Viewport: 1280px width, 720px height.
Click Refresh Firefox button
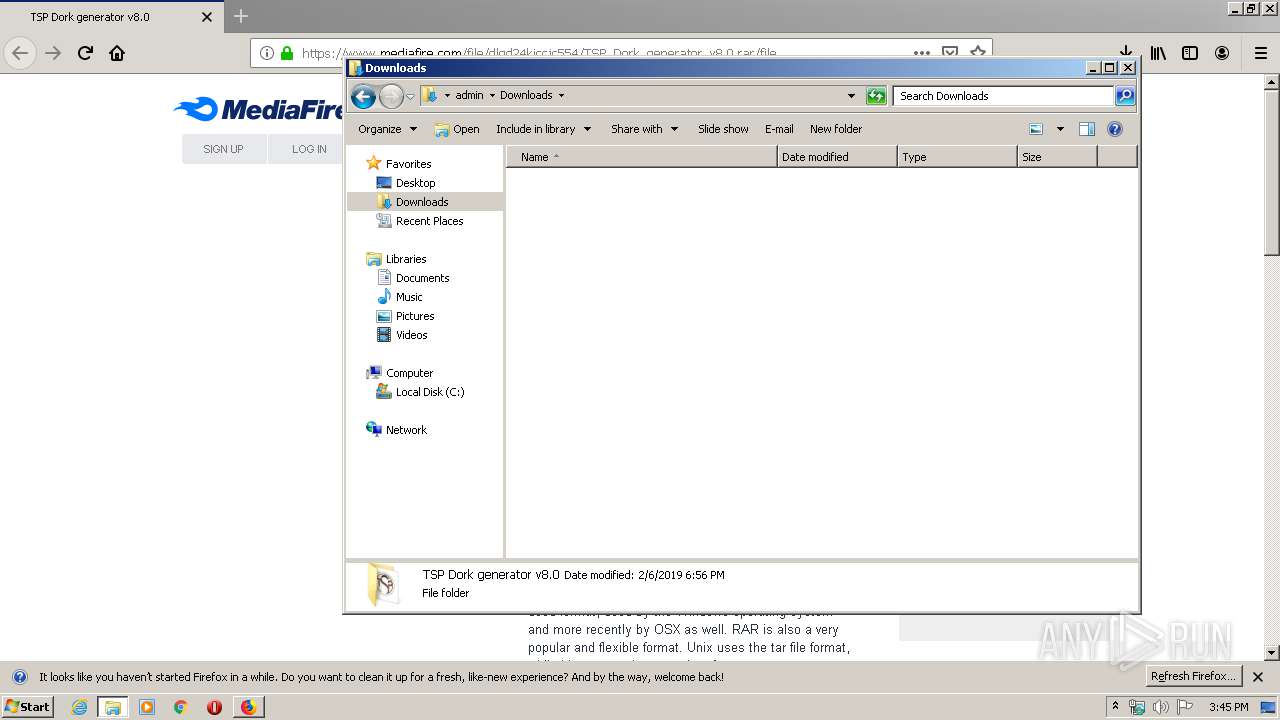point(1193,676)
